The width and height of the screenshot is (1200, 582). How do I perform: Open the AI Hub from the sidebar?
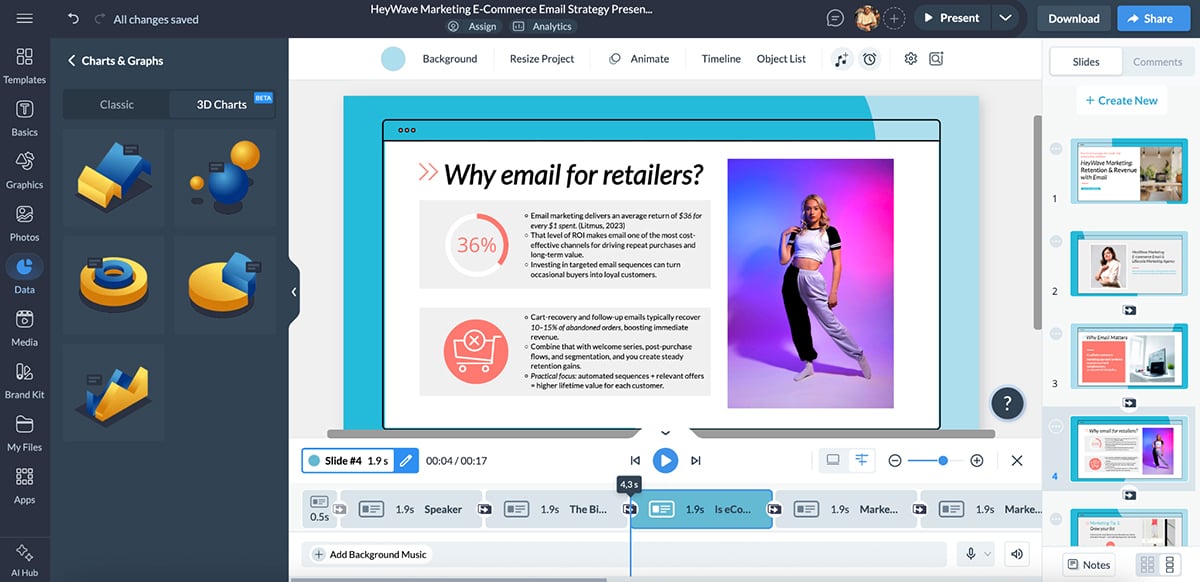click(24, 555)
